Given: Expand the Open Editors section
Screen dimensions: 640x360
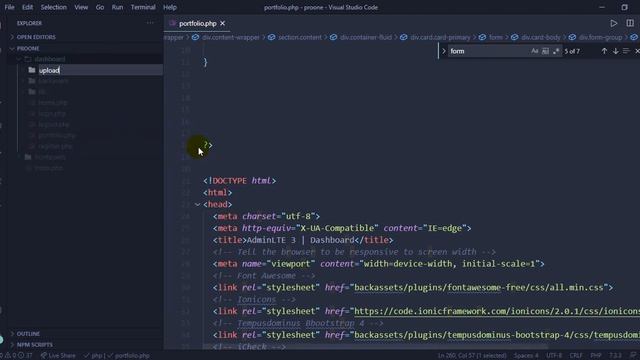Looking at the screenshot, I should point(36,37).
